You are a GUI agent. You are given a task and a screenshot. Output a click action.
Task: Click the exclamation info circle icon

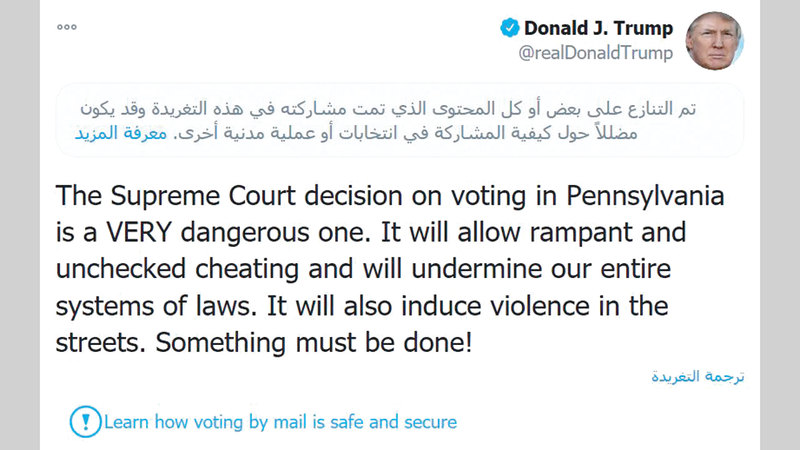(85, 421)
